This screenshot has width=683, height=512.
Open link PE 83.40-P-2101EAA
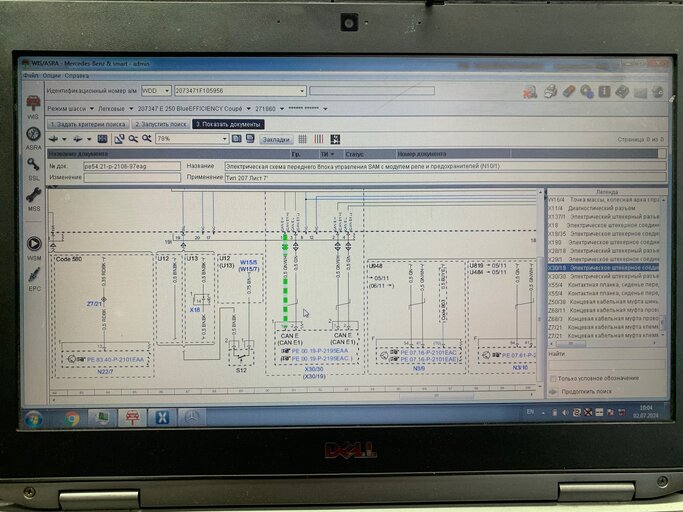pos(115,359)
